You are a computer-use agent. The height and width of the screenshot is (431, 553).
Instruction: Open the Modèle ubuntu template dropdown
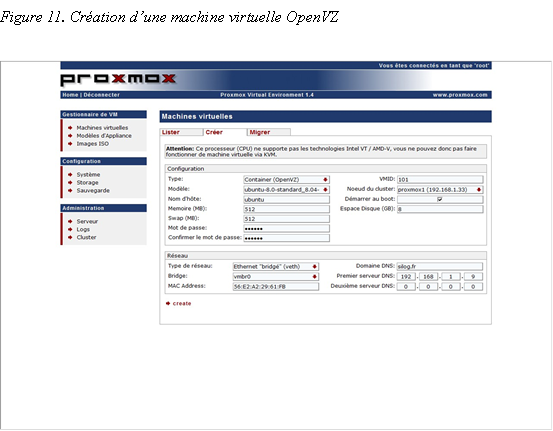(x=286, y=189)
